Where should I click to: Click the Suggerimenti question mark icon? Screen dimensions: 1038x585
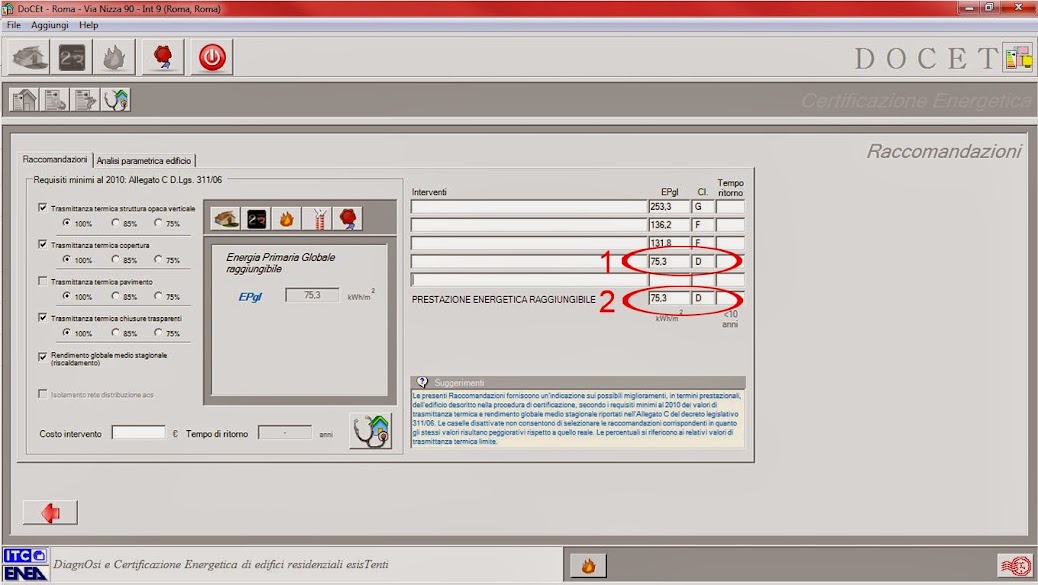coord(422,382)
